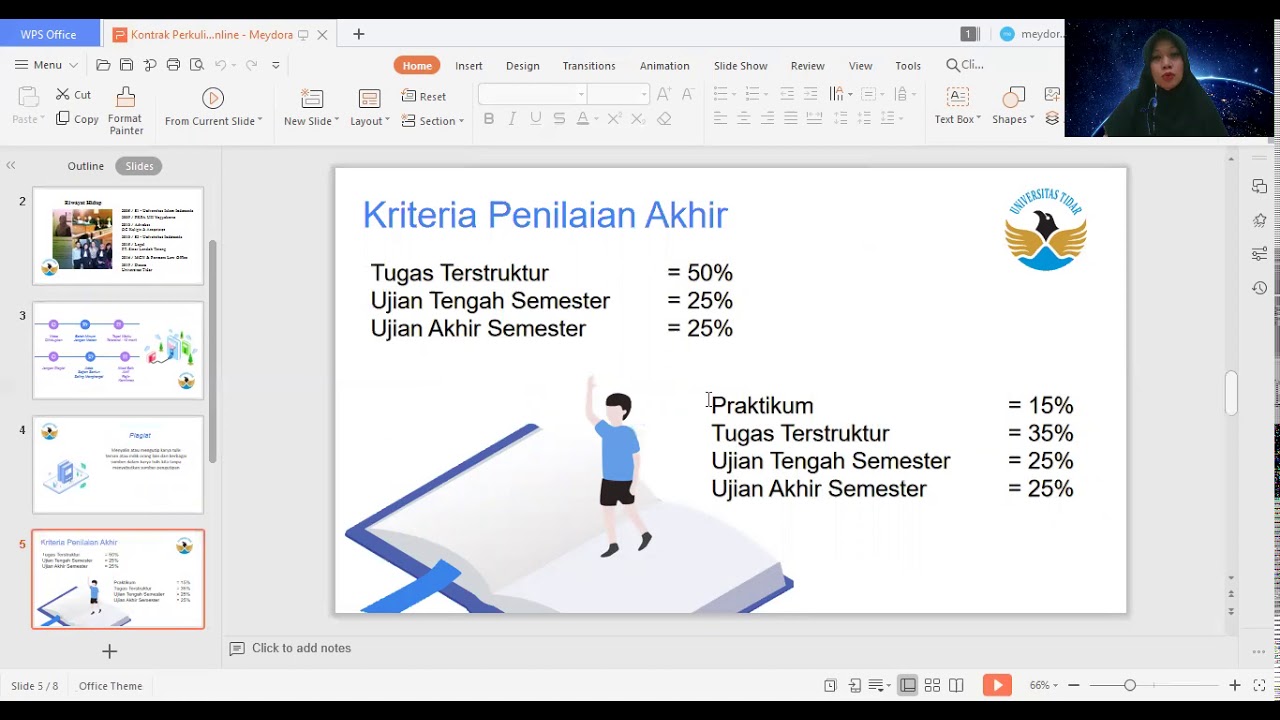Click to add notes area
1280x720 pixels.
point(301,648)
